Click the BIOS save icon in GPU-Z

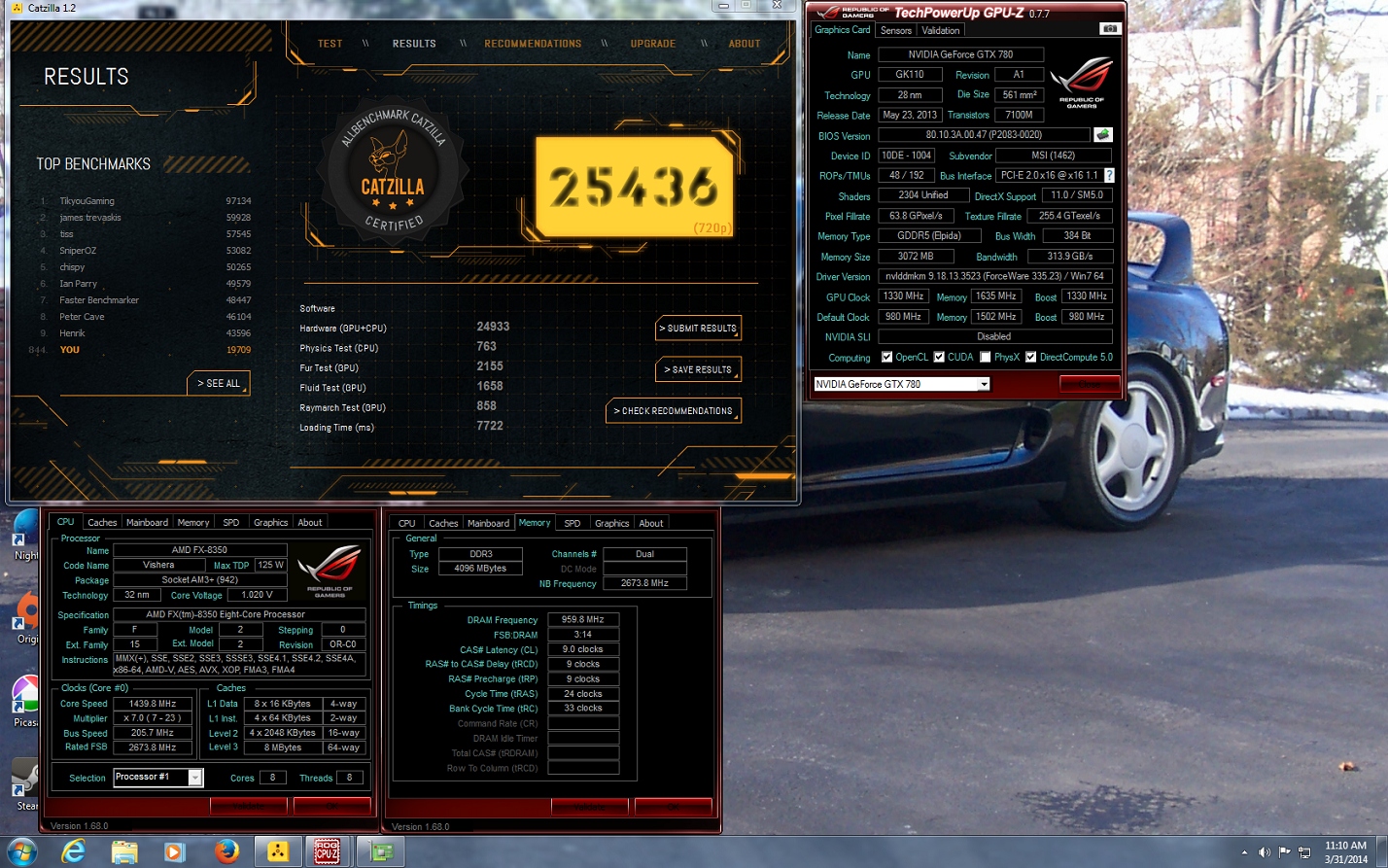coord(1102,135)
